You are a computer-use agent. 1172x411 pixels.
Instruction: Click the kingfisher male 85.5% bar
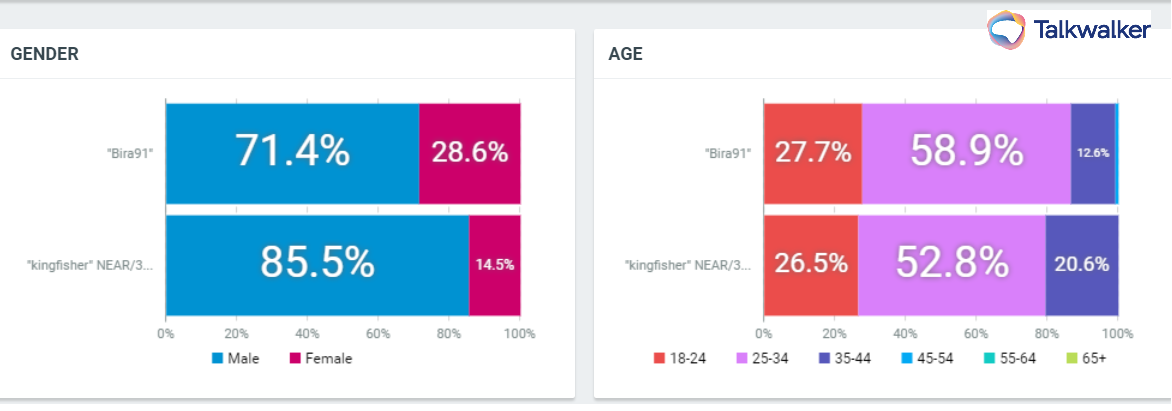tap(317, 263)
